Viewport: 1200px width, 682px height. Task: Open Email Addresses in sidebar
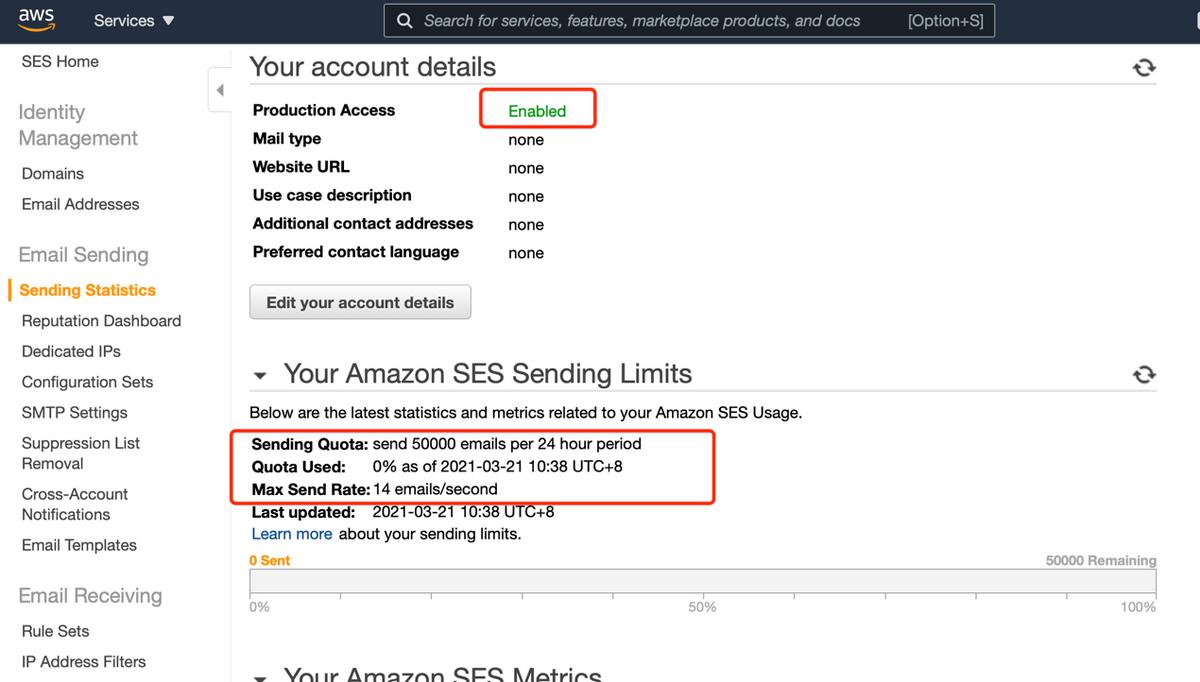(80, 204)
